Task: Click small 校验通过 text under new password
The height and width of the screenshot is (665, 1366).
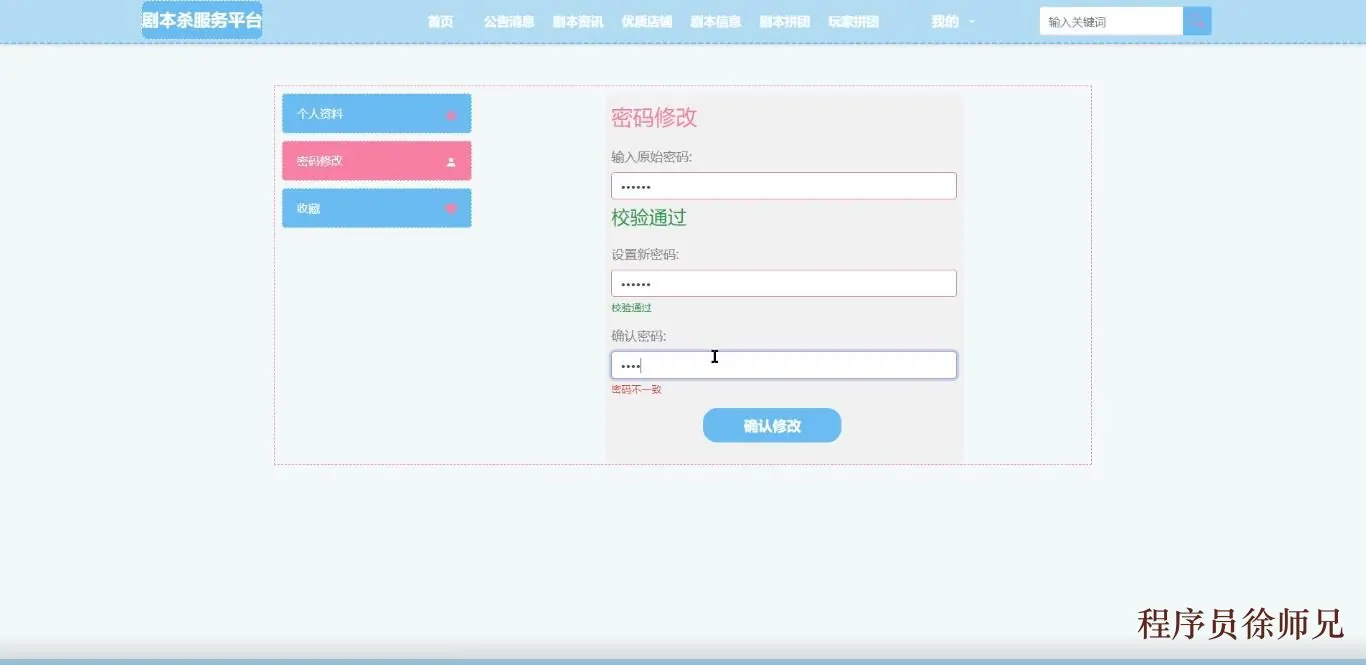Action: point(631,308)
